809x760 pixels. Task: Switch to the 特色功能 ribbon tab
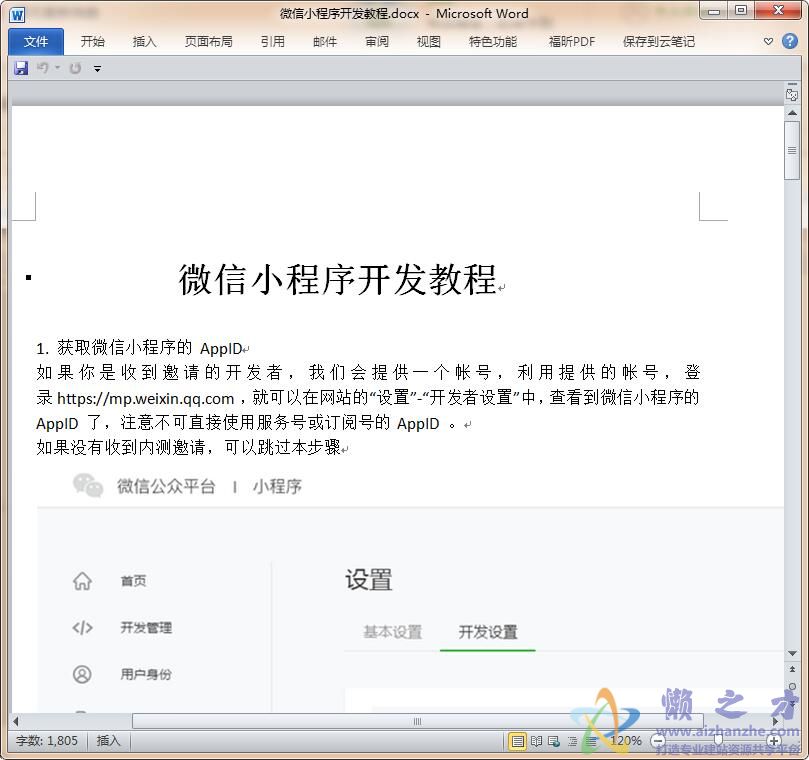tap(493, 41)
